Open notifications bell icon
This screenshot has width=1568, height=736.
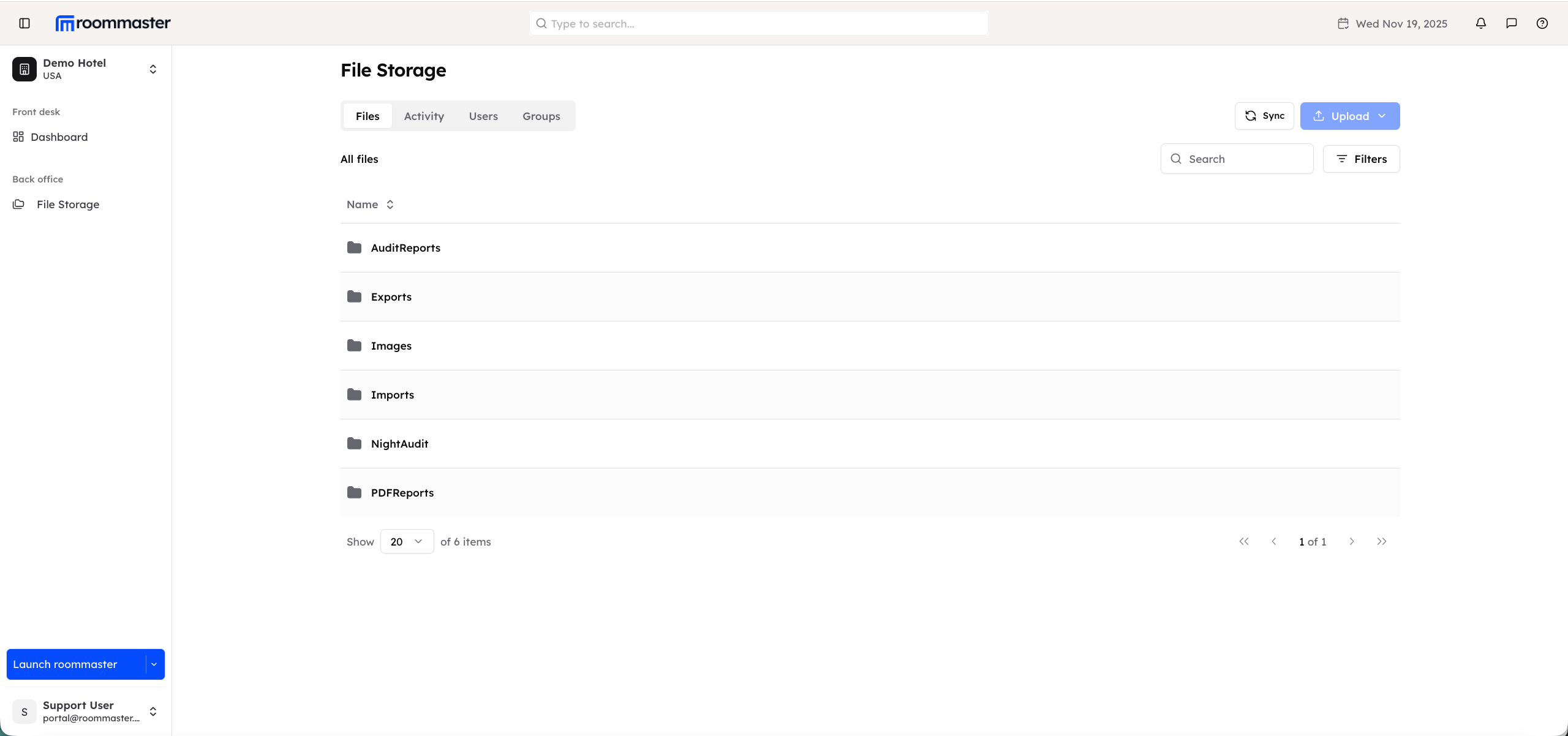click(1480, 23)
